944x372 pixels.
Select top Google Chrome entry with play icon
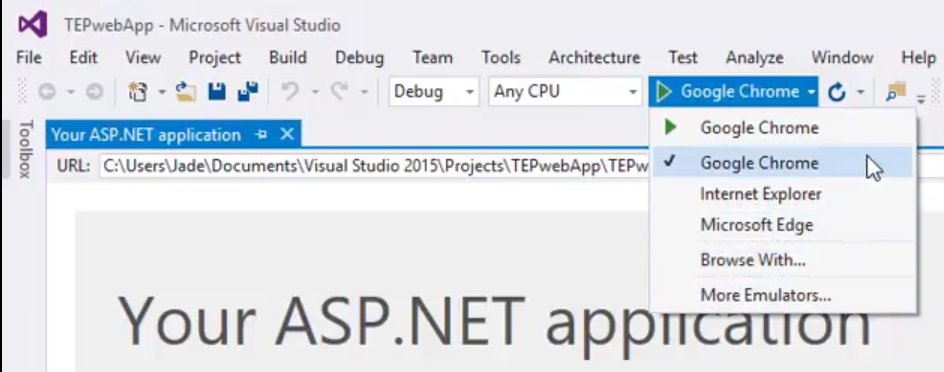(784, 128)
